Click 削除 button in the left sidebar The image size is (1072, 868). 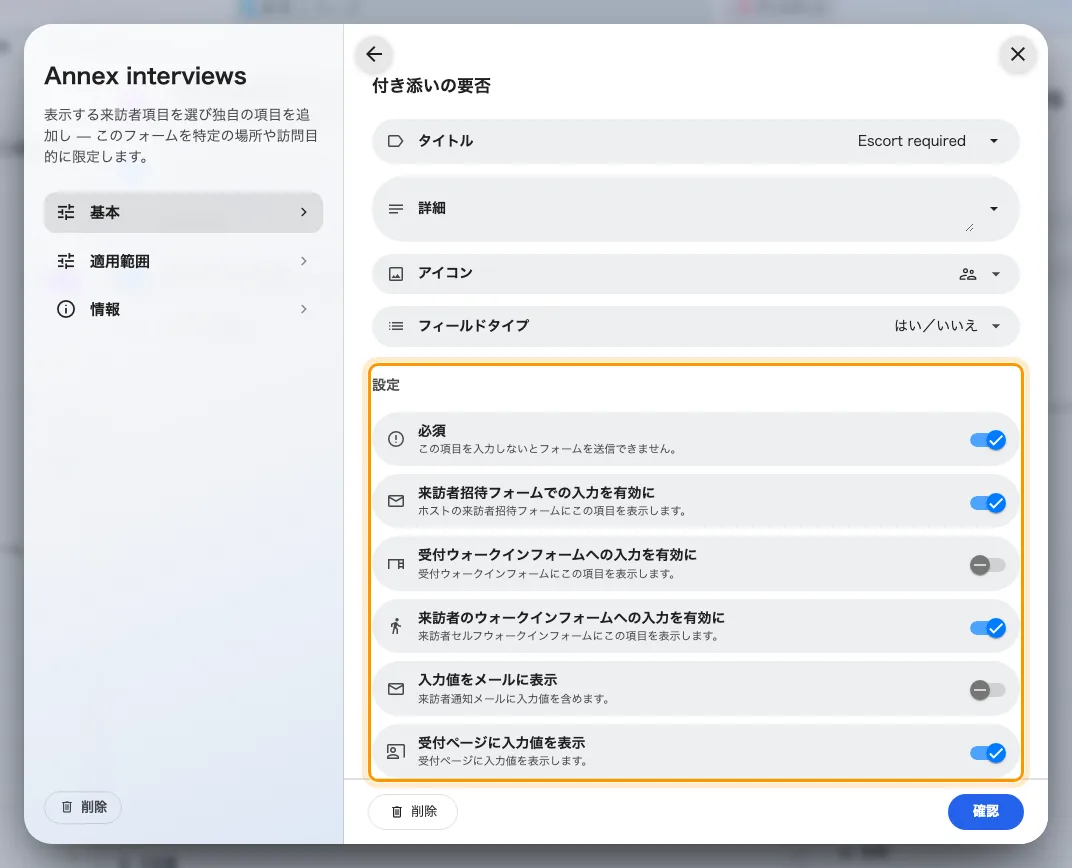point(83,807)
